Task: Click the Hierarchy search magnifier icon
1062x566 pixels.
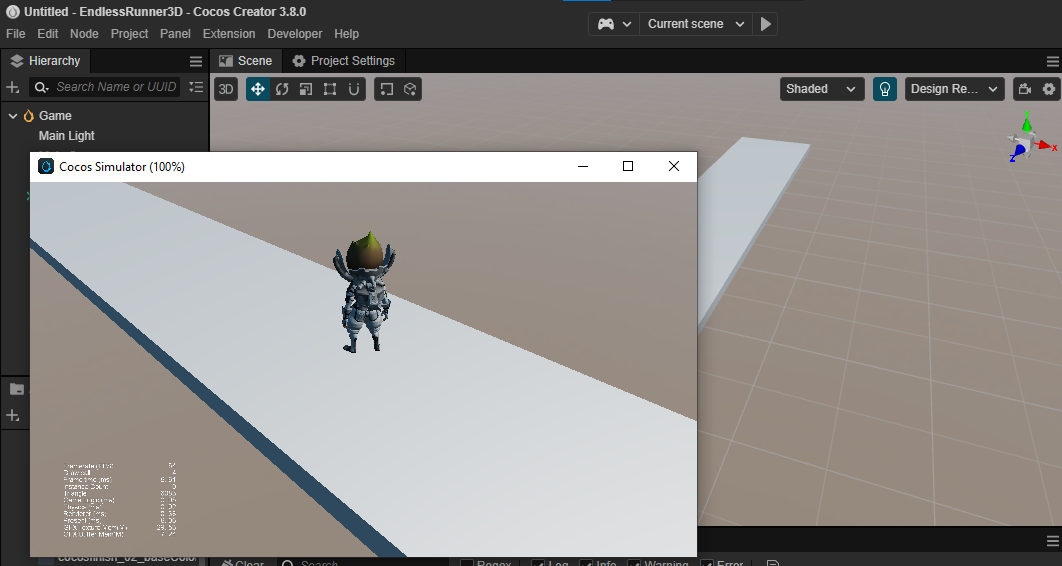Action: 41,87
